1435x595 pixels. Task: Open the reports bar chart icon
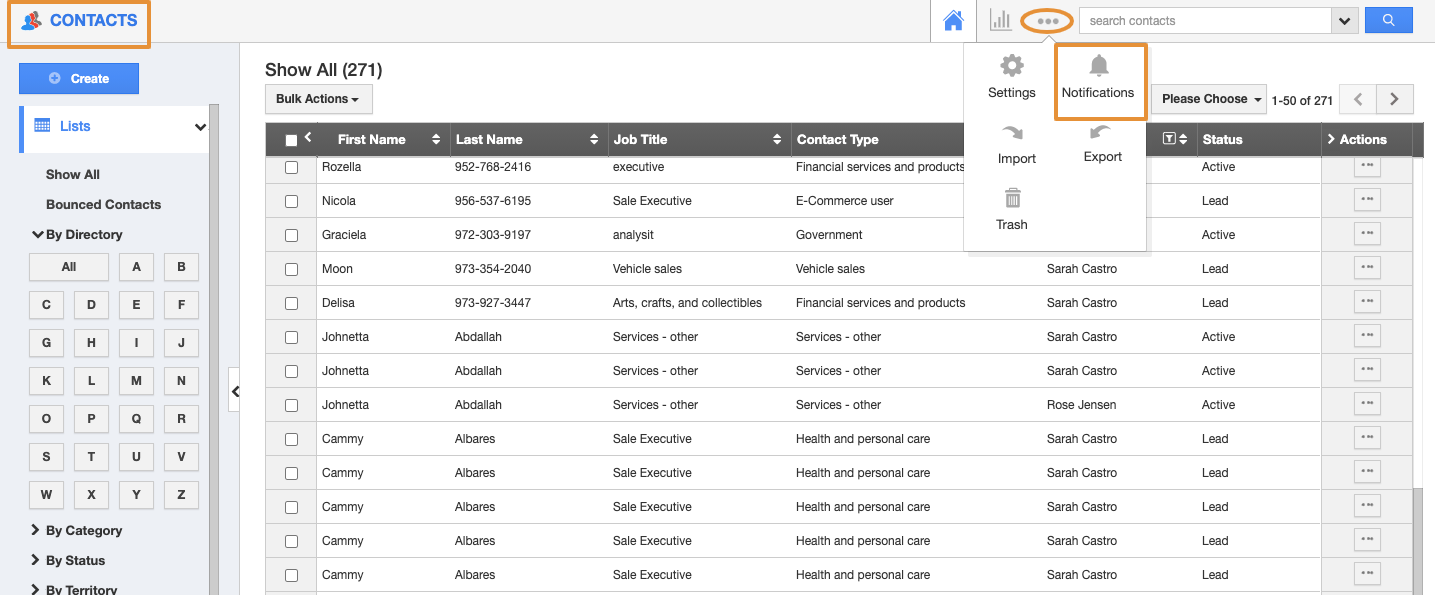click(999, 21)
